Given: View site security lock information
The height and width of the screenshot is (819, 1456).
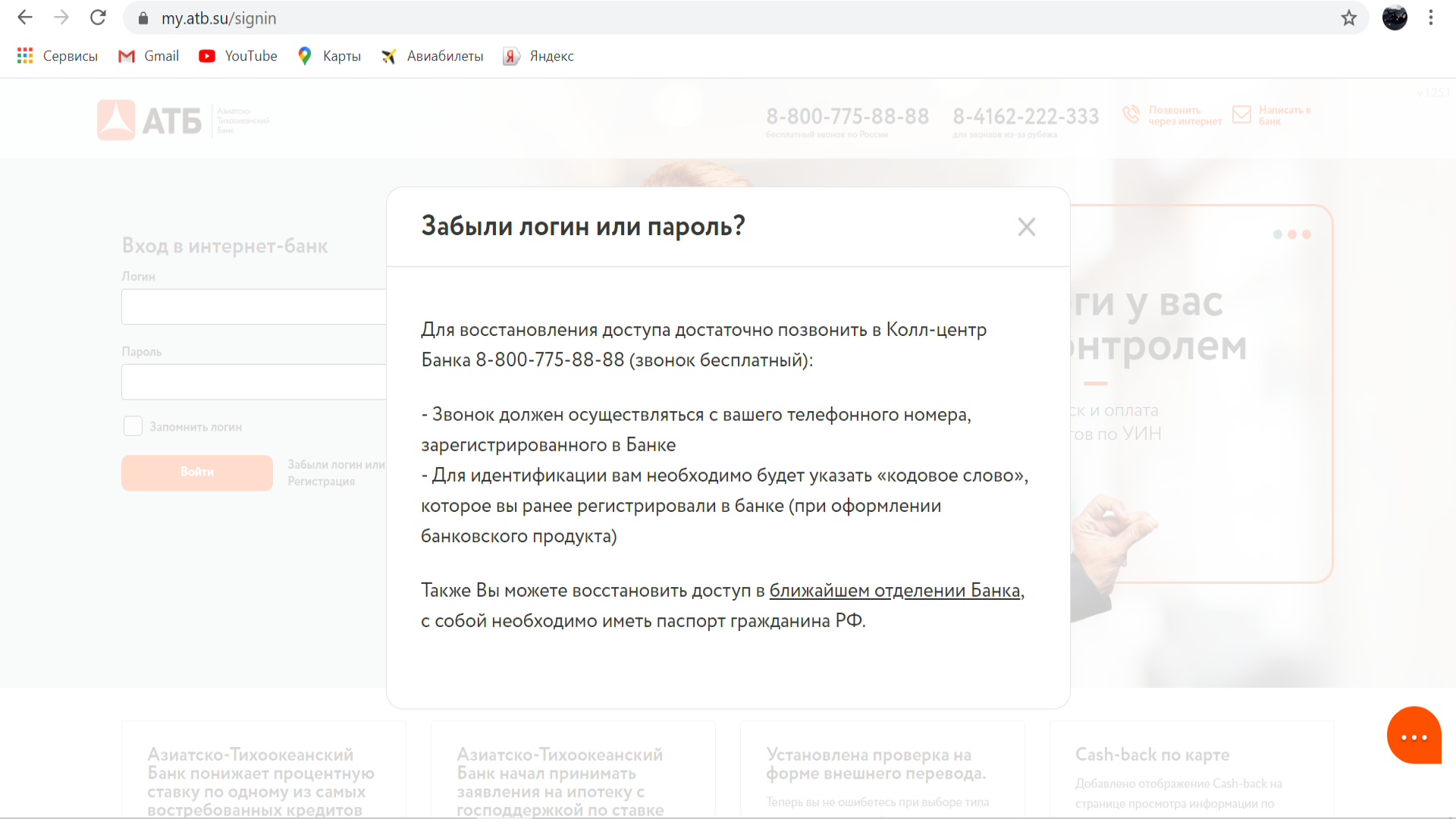Looking at the screenshot, I should pyautogui.click(x=143, y=18).
